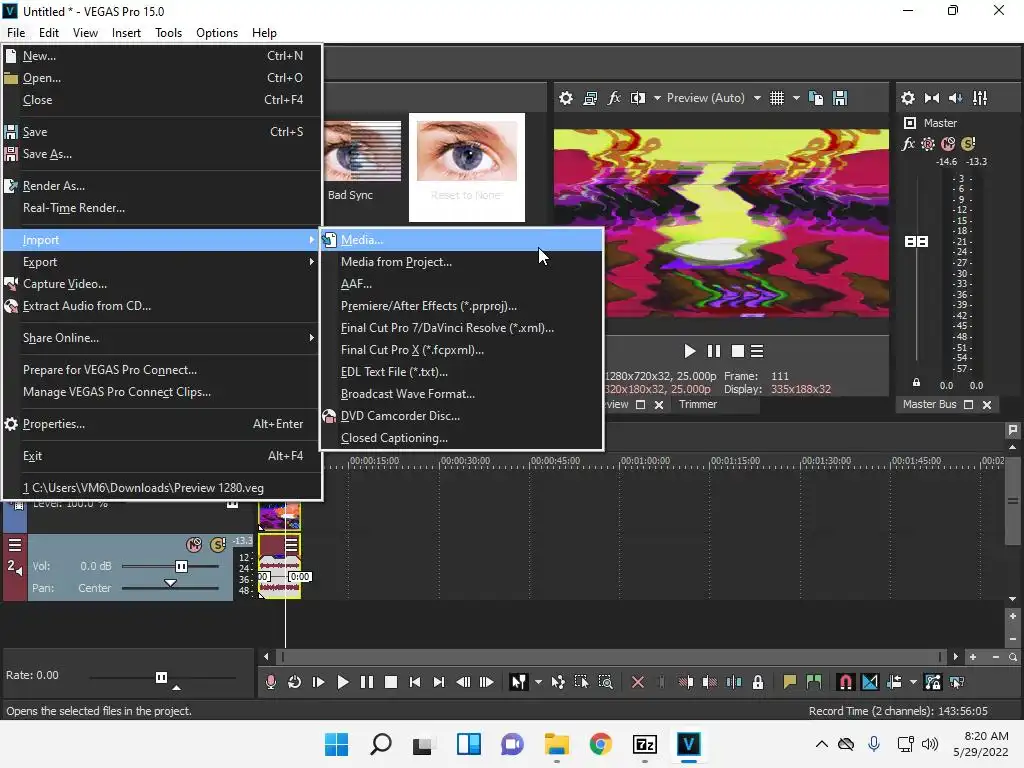This screenshot has width=1024, height=768.
Task: Adjust track 2 Vol slider
Action: tap(181, 566)
